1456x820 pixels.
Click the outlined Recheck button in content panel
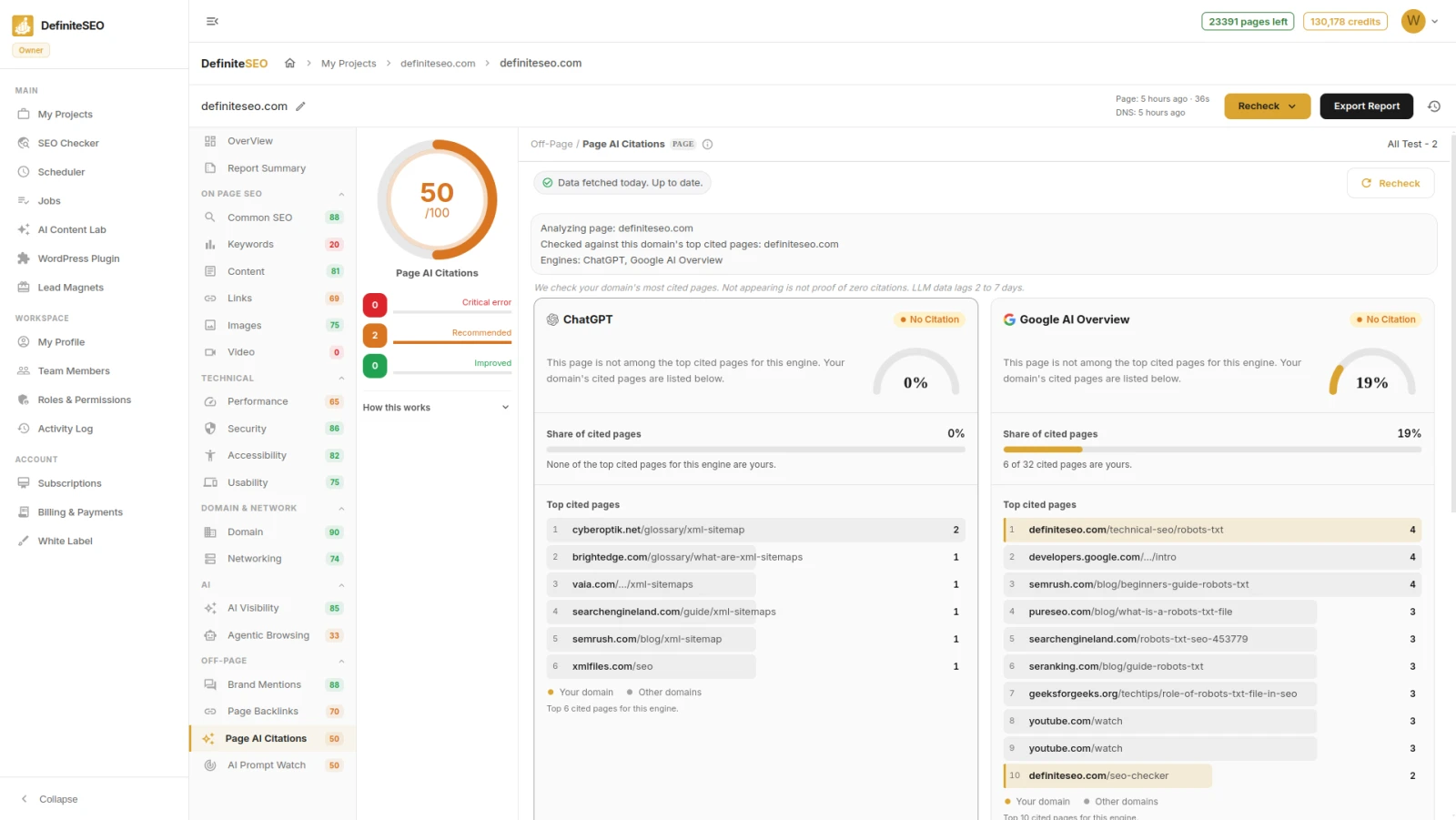point(1390,183)
